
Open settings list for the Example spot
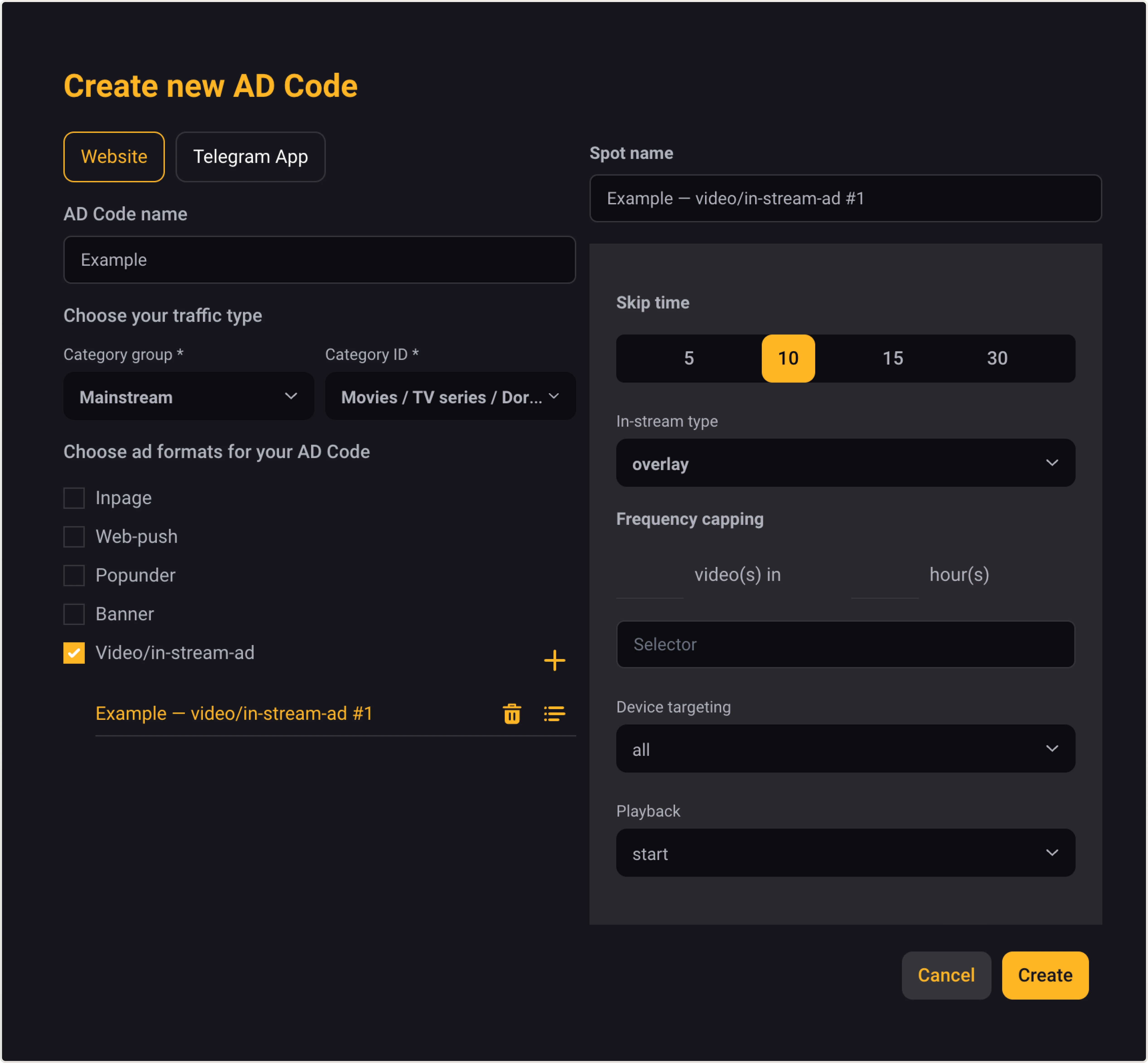[x=554, y=713]
